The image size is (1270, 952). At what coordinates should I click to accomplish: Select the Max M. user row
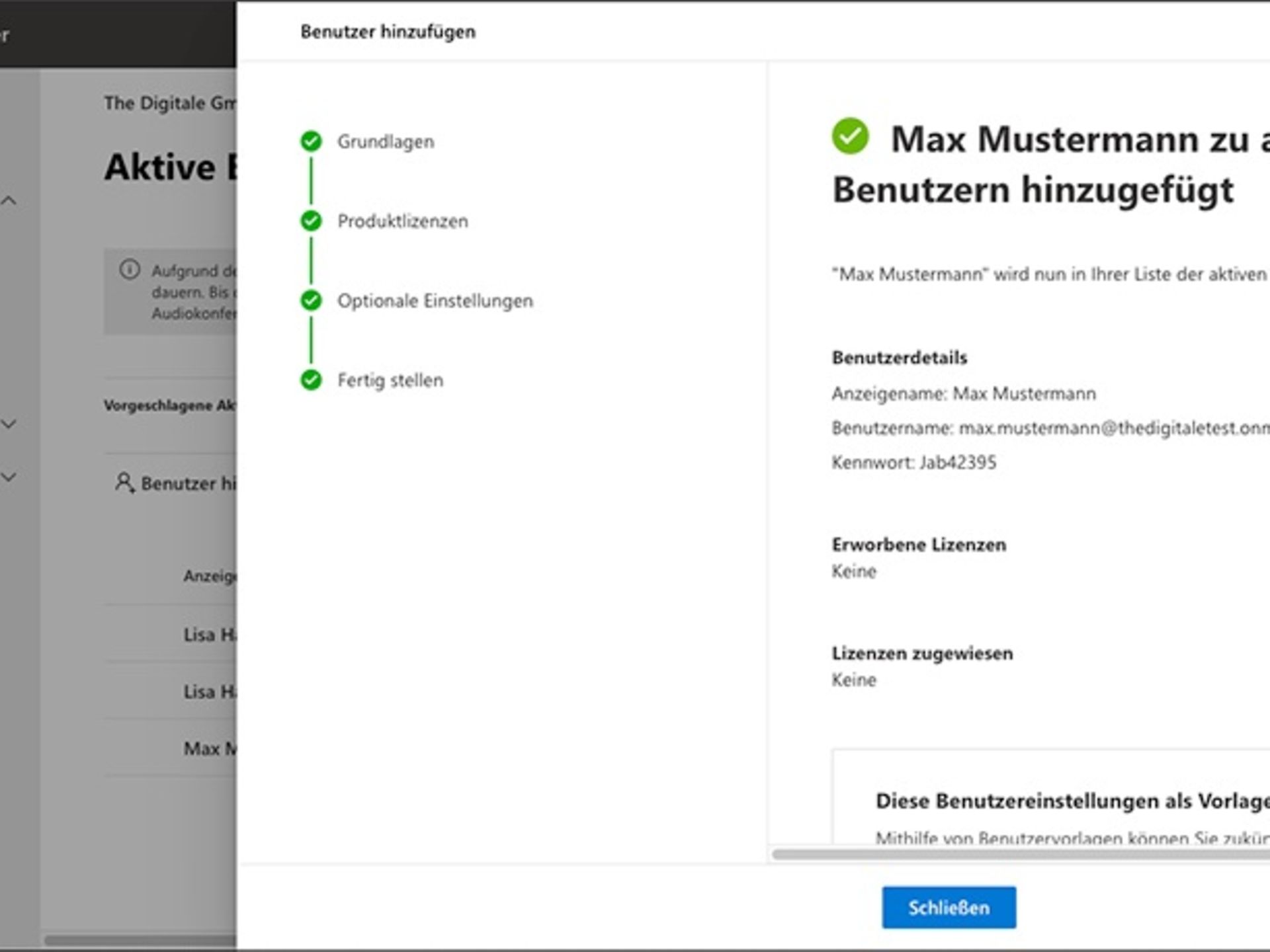coord(208,748)
